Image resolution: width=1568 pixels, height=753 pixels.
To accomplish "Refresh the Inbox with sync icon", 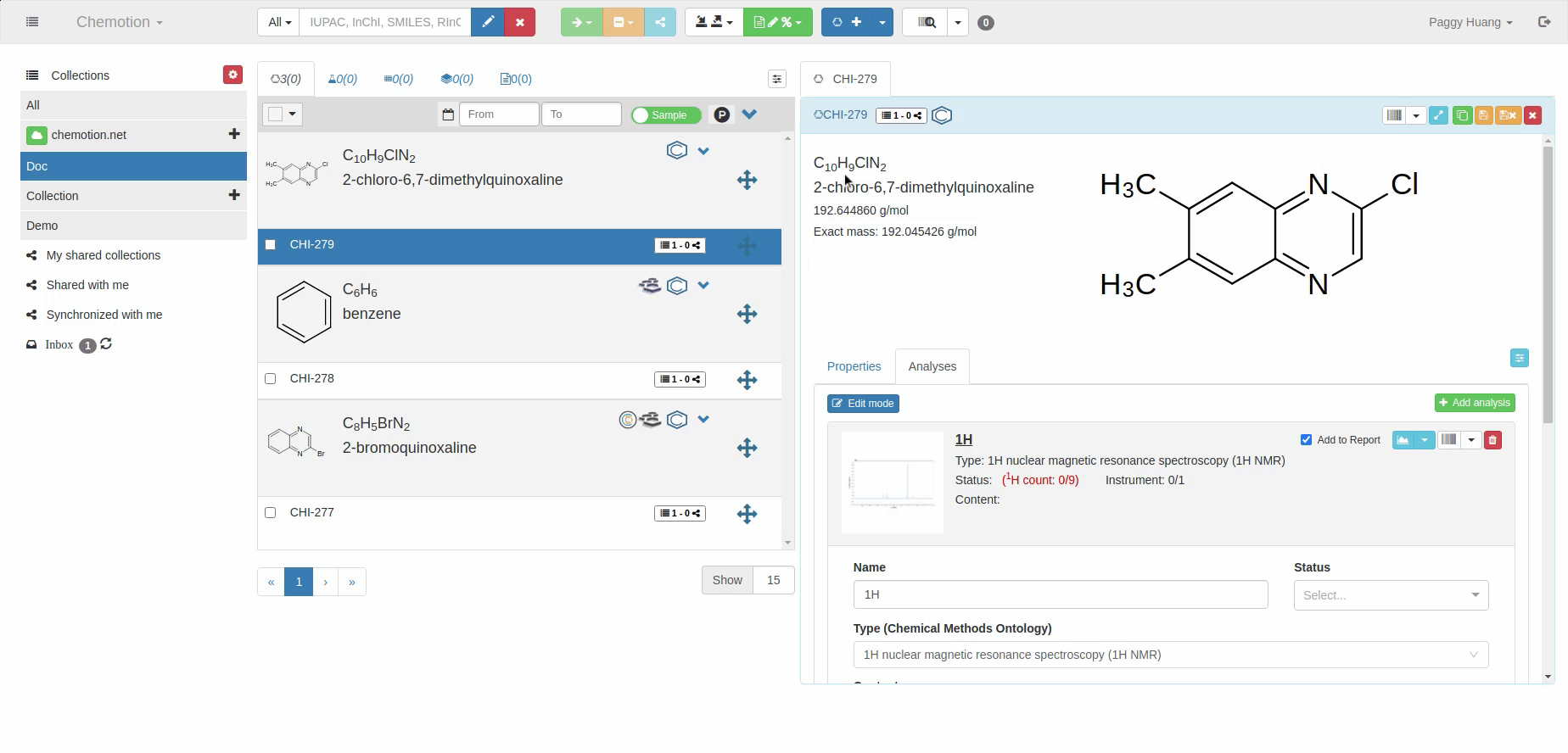I will (106, 344).
